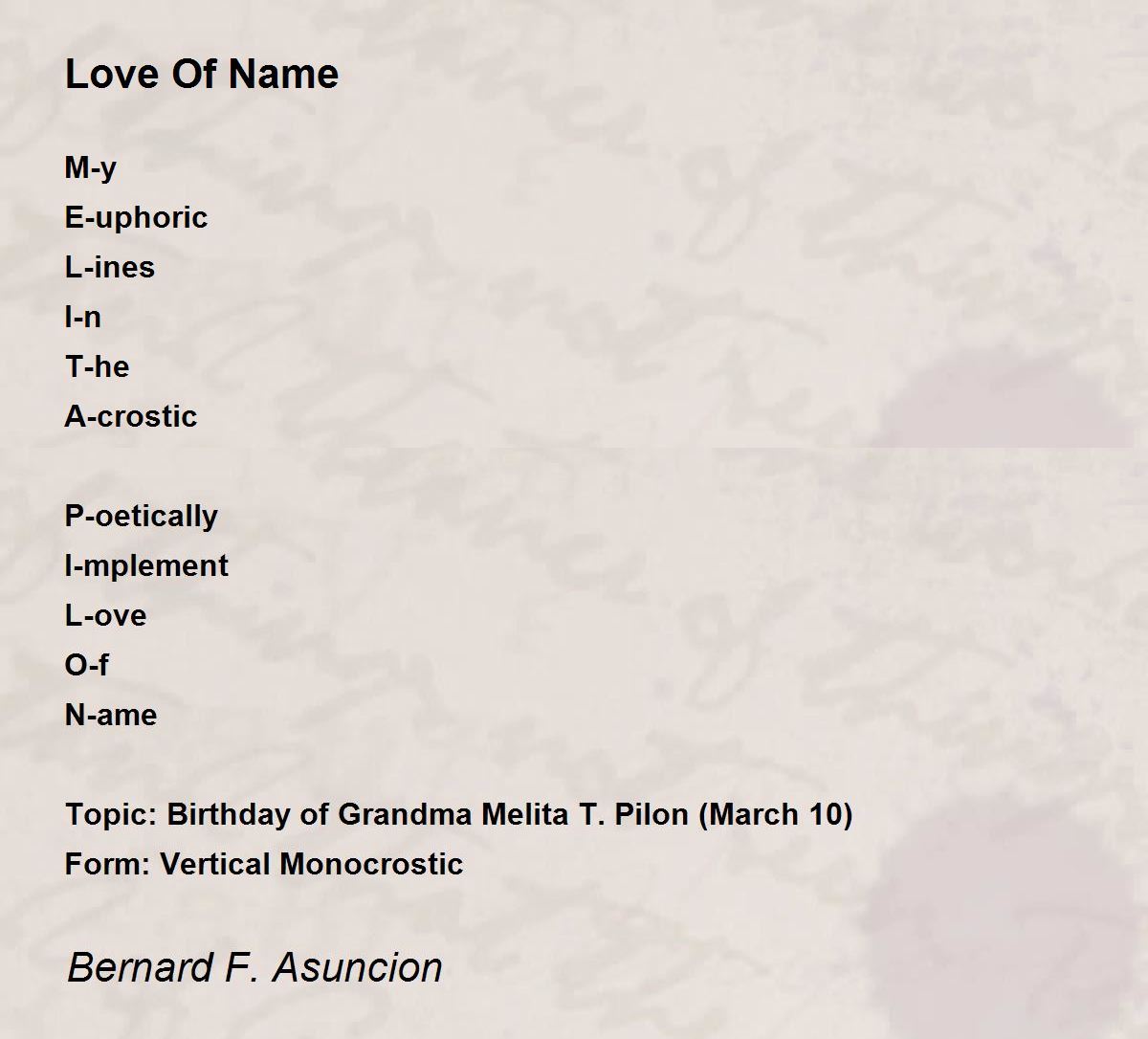
Task: Click the word Monocrostic
Action: point(372,864)
